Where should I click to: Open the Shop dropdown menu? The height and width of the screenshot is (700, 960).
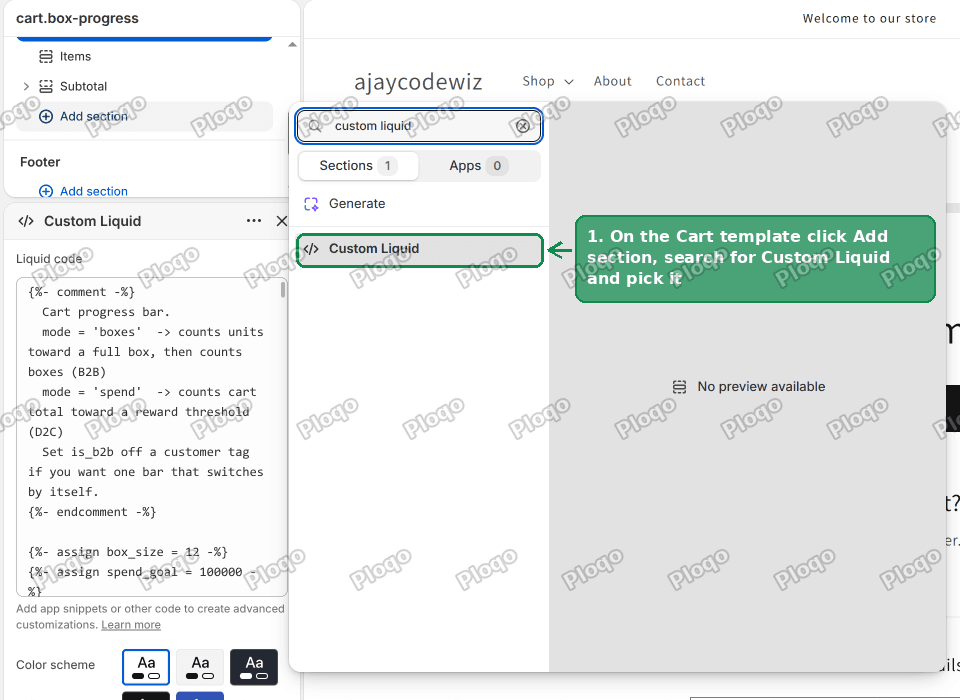click(x=547, y=81)
